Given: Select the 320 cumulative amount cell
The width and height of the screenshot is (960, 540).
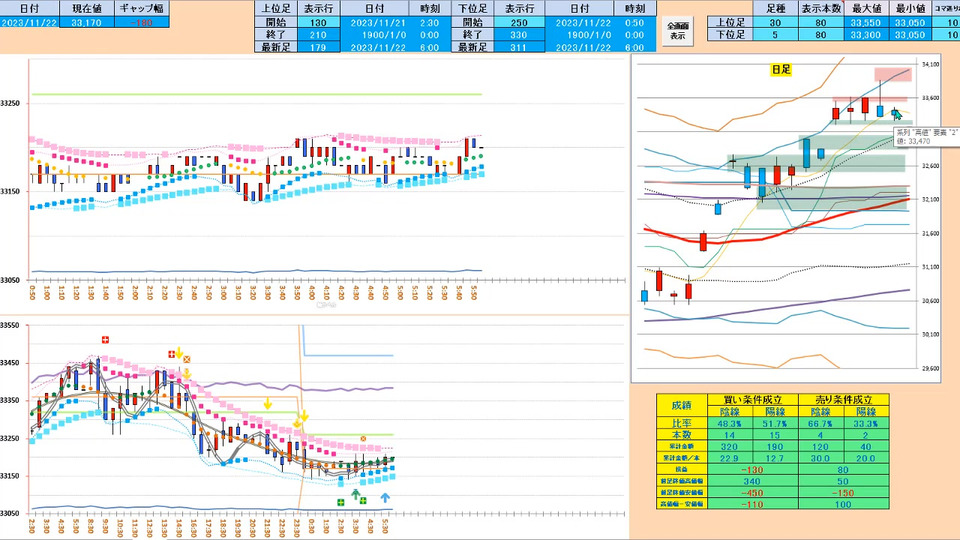Looking at the screenshot, I should click(729, 446).
